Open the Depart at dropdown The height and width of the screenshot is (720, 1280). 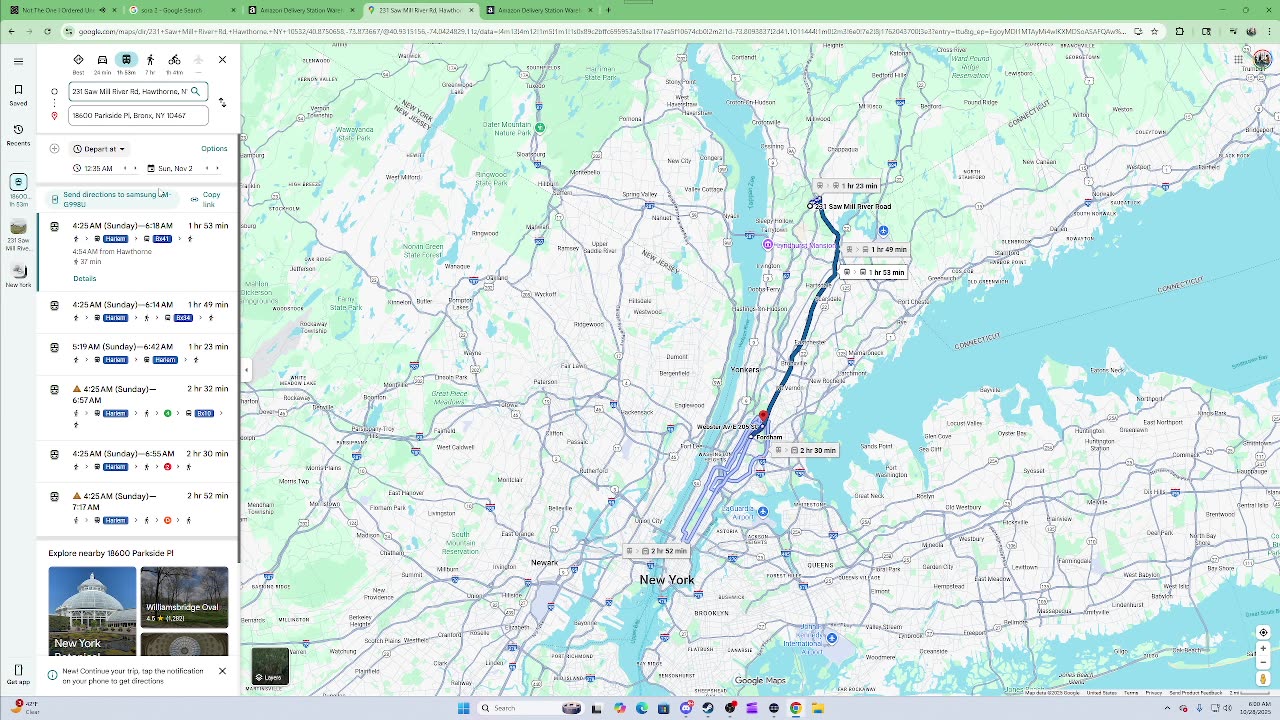99,149
